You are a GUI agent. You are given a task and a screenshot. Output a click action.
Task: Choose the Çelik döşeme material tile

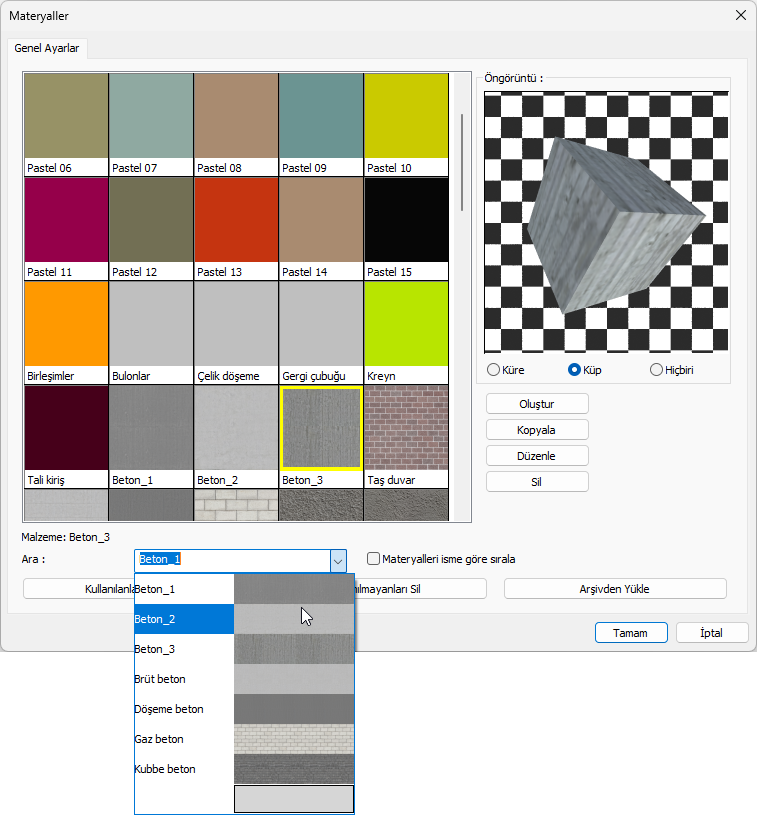pyautogui.click(x=236, y=324)
